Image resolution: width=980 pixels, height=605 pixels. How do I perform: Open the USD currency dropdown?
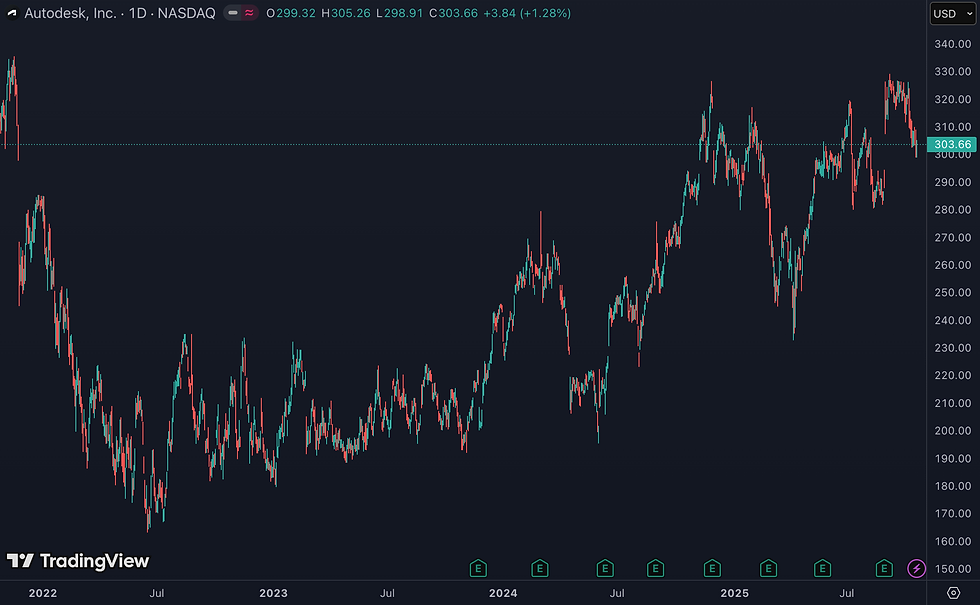click(952, 14)
